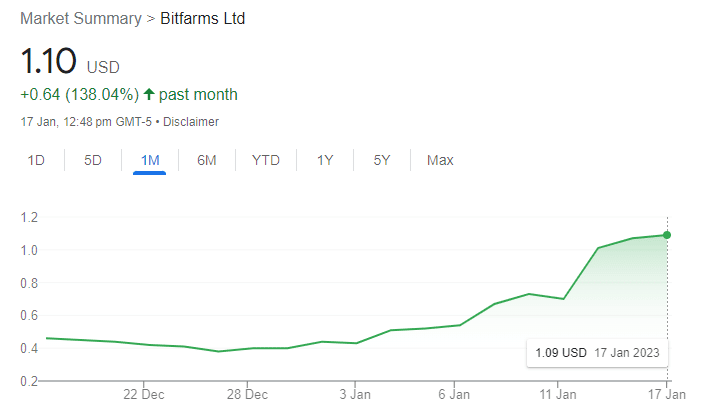This screenshot has height=412, width=702.
Task: Click the 3 Jan axis label
Action: 356,395
